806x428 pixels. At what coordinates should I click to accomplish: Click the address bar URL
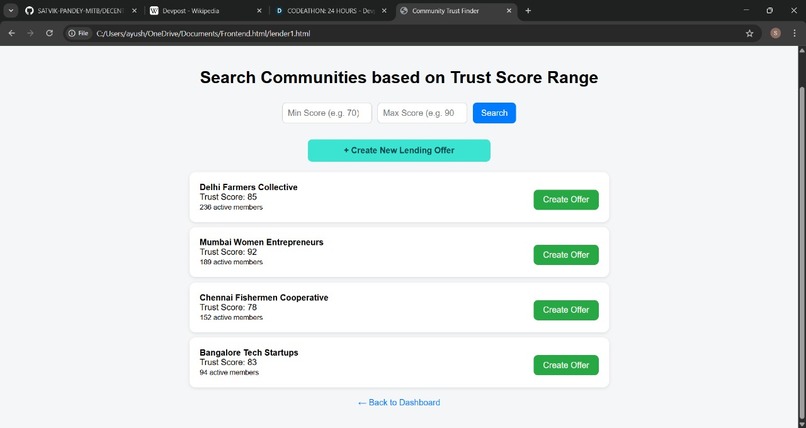pyautogui.click(x=203, y=33)
